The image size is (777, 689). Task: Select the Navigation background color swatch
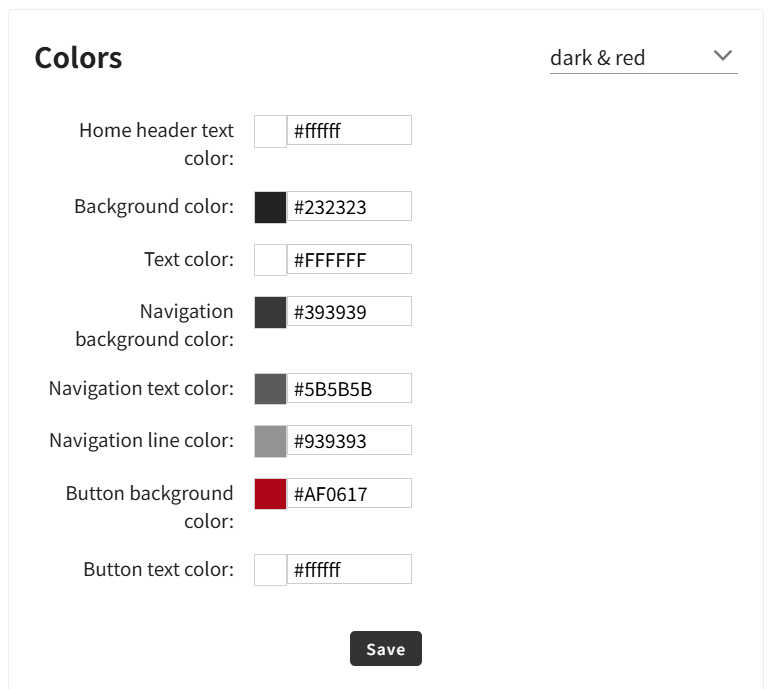click(x=270, y=312)
